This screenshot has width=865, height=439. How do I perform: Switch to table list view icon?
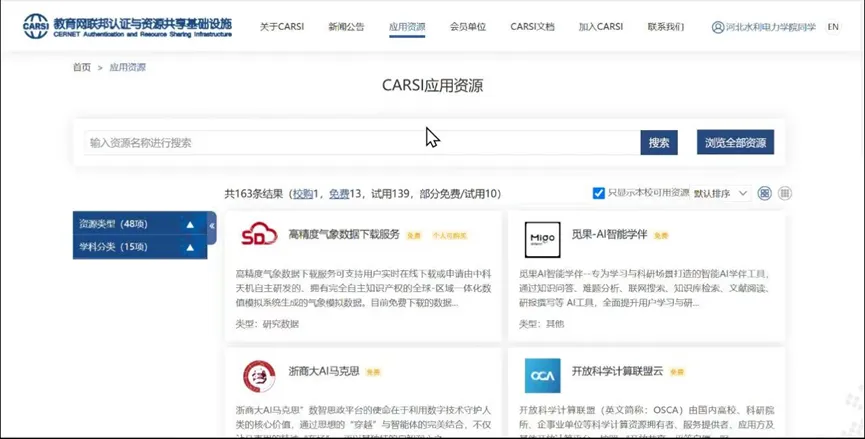[784, 193]
